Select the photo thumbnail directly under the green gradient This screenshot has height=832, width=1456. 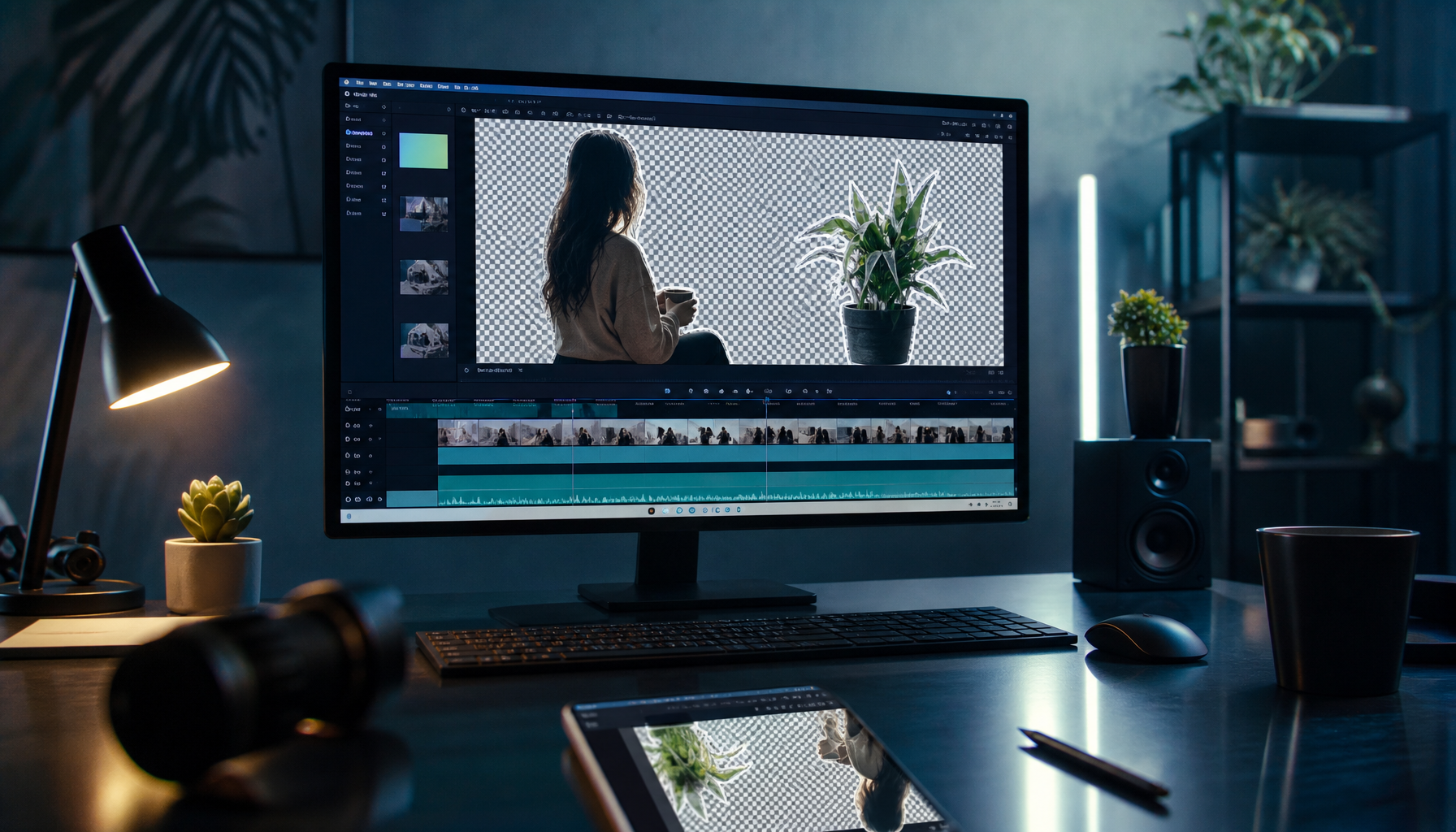(x=423, y=214)
